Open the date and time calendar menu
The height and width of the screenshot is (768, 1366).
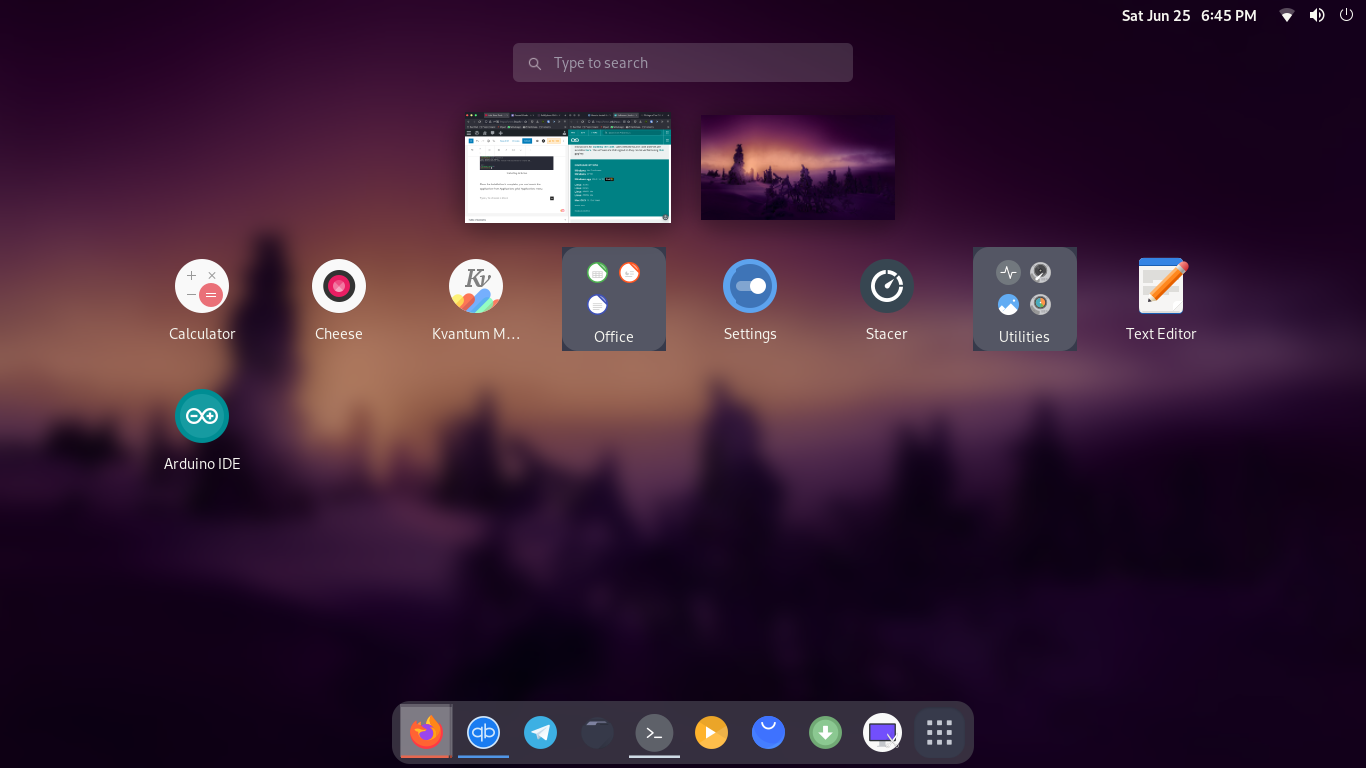(1189, 16)
